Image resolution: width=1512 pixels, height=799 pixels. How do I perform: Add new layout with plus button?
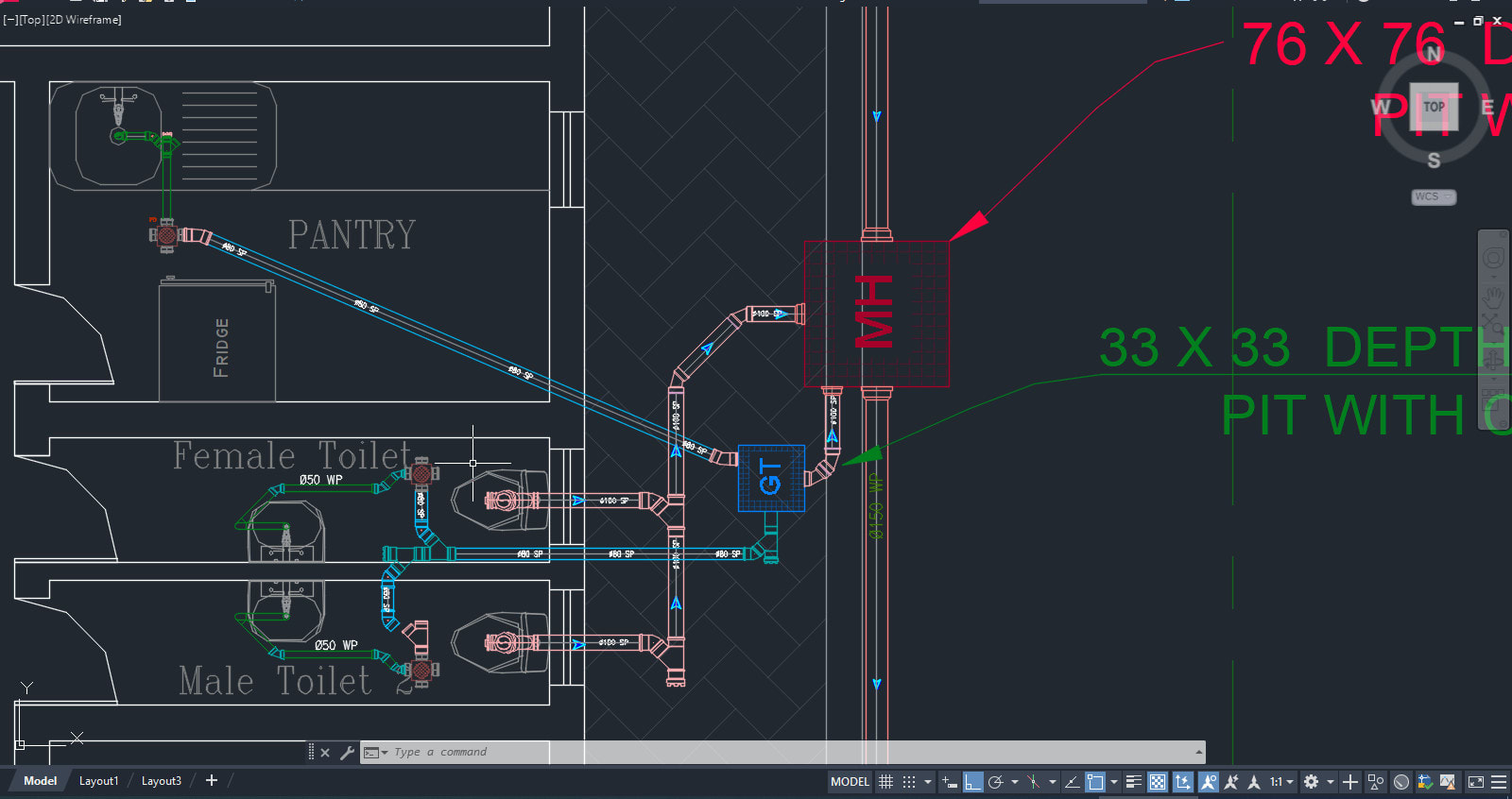click(x=212, y=780)
